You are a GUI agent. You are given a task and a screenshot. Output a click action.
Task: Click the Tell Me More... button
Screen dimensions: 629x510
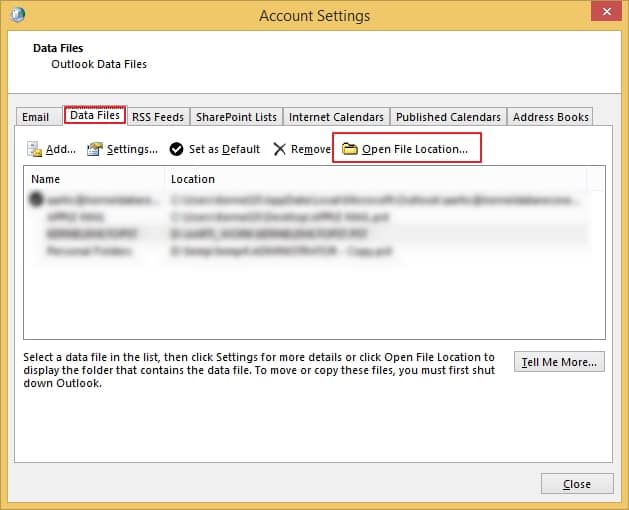559,362
